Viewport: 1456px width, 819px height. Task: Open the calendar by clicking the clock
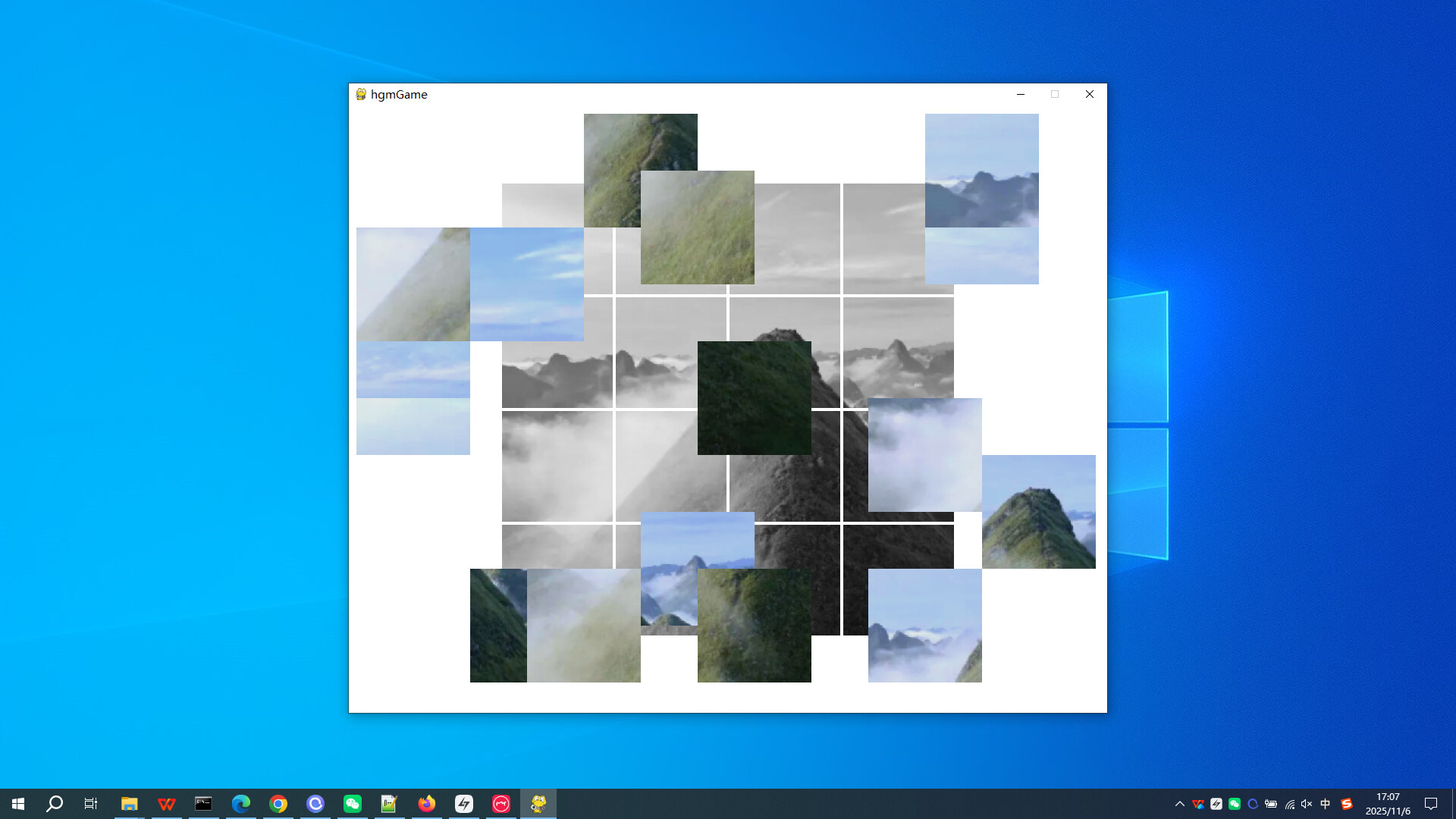tap(1388, 803)
